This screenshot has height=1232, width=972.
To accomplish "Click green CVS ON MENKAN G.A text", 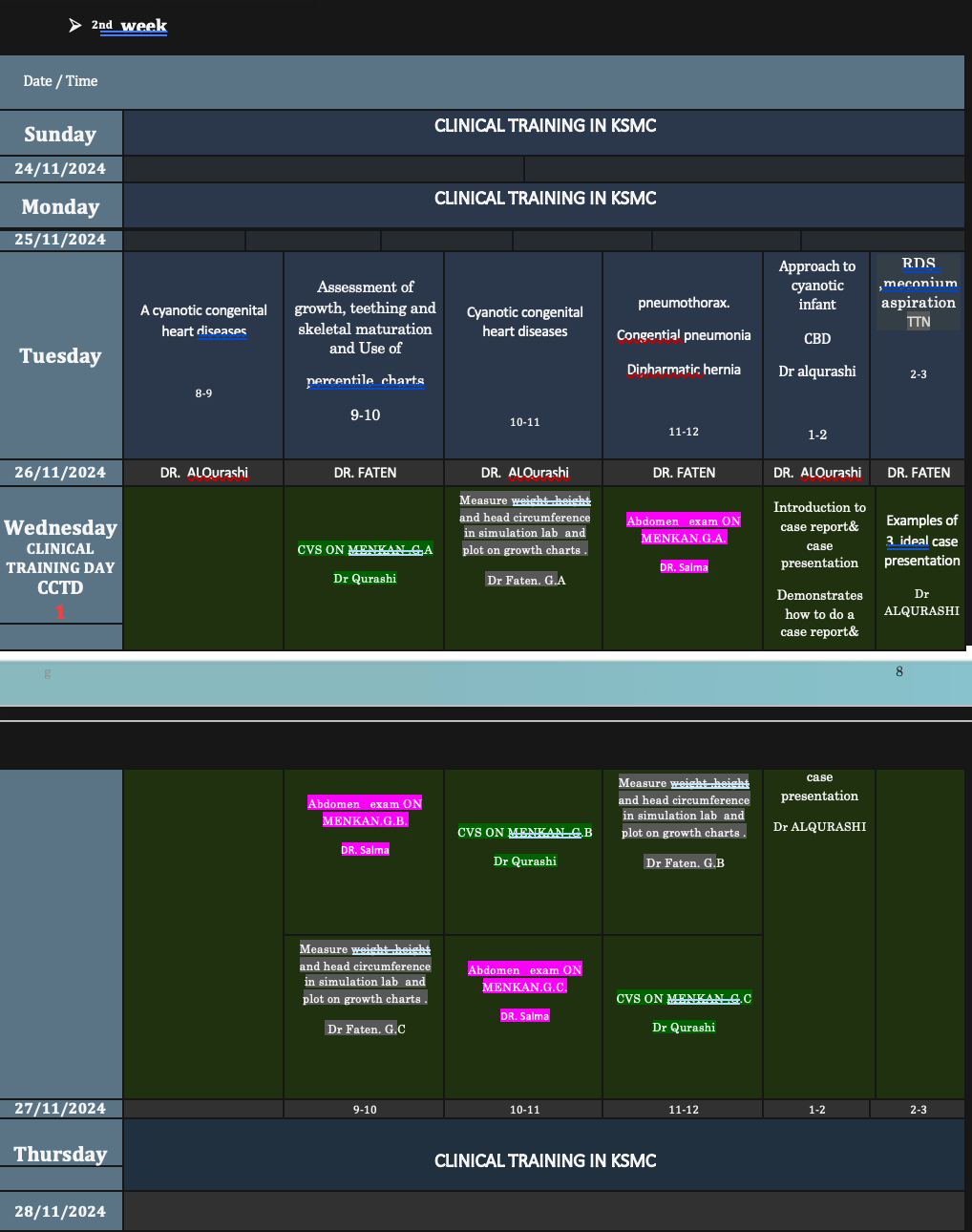I will [365, 550].
